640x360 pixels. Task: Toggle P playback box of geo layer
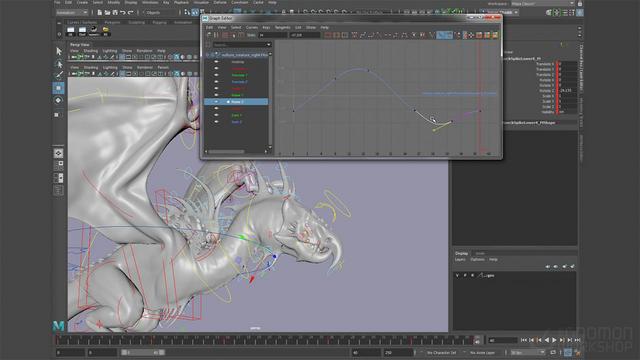tap(465, 276)
